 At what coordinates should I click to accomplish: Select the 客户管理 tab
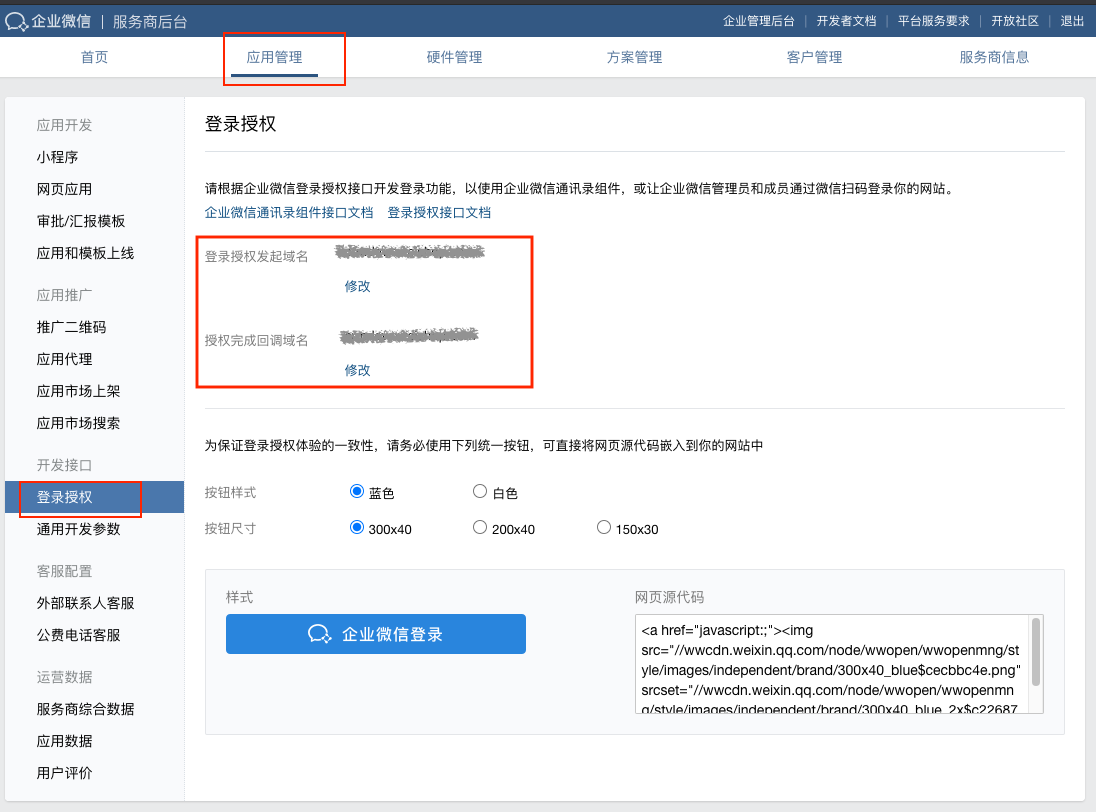click(814, 57)
